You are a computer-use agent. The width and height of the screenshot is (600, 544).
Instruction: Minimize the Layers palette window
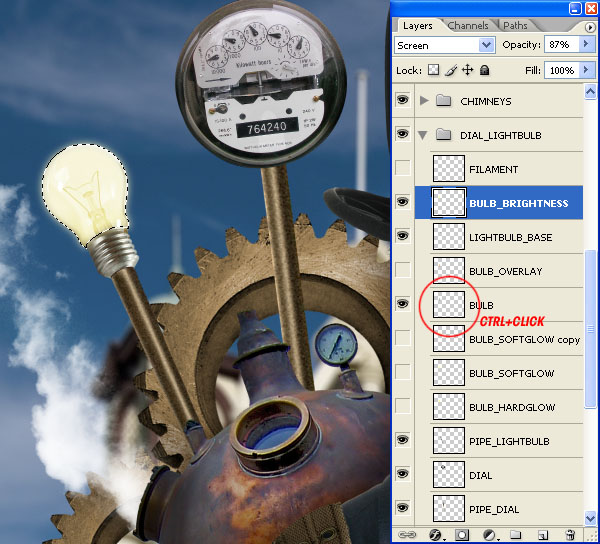[x=575, y=8]
